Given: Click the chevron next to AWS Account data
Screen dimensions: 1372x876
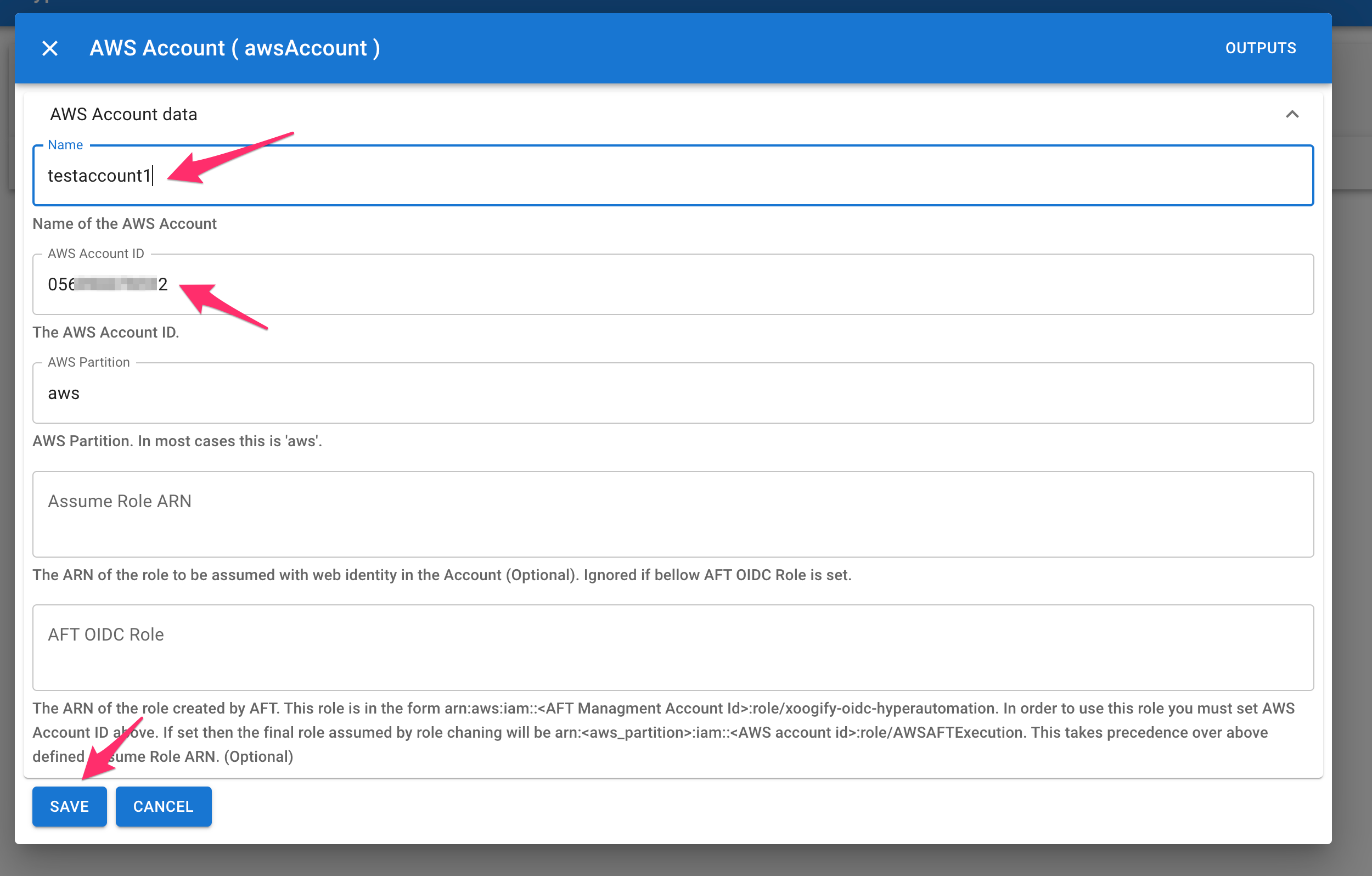Looking at the screenshot, I should coord(1292,115).
